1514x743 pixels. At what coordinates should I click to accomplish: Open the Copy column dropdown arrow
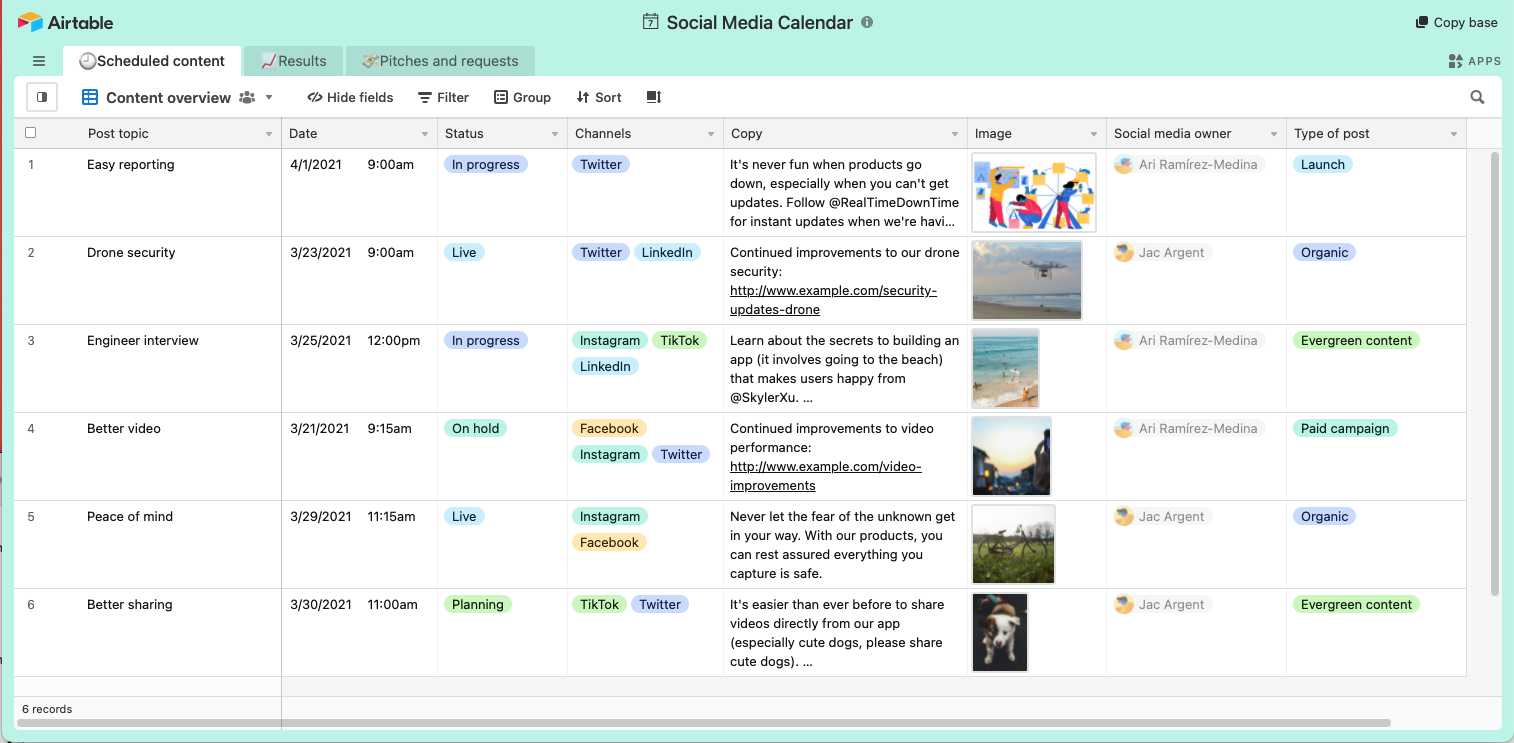click(x=955, y=134)
